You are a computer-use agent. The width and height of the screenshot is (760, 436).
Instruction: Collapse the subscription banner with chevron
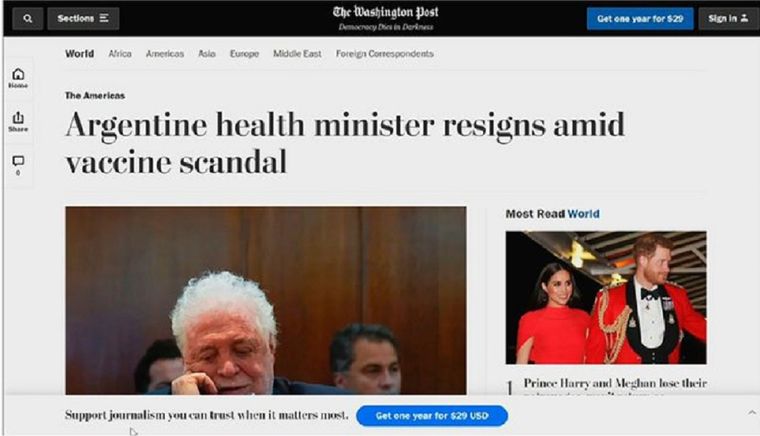coord(752,412)
